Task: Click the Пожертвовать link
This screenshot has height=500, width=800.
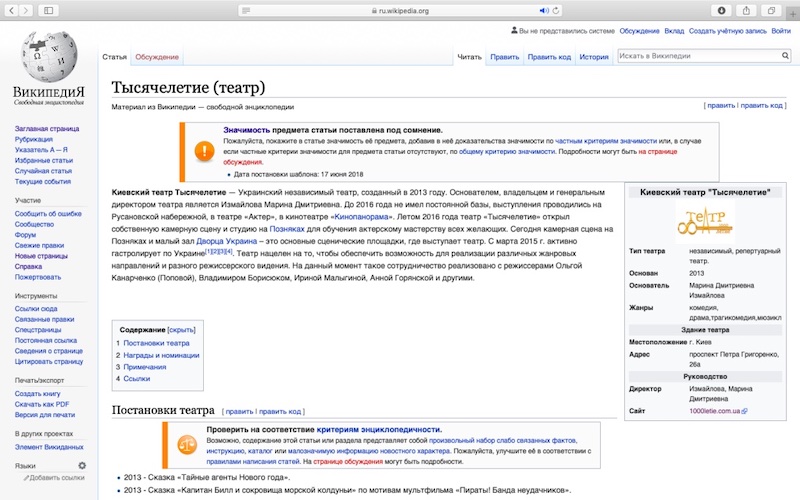Action: (38, 277)
